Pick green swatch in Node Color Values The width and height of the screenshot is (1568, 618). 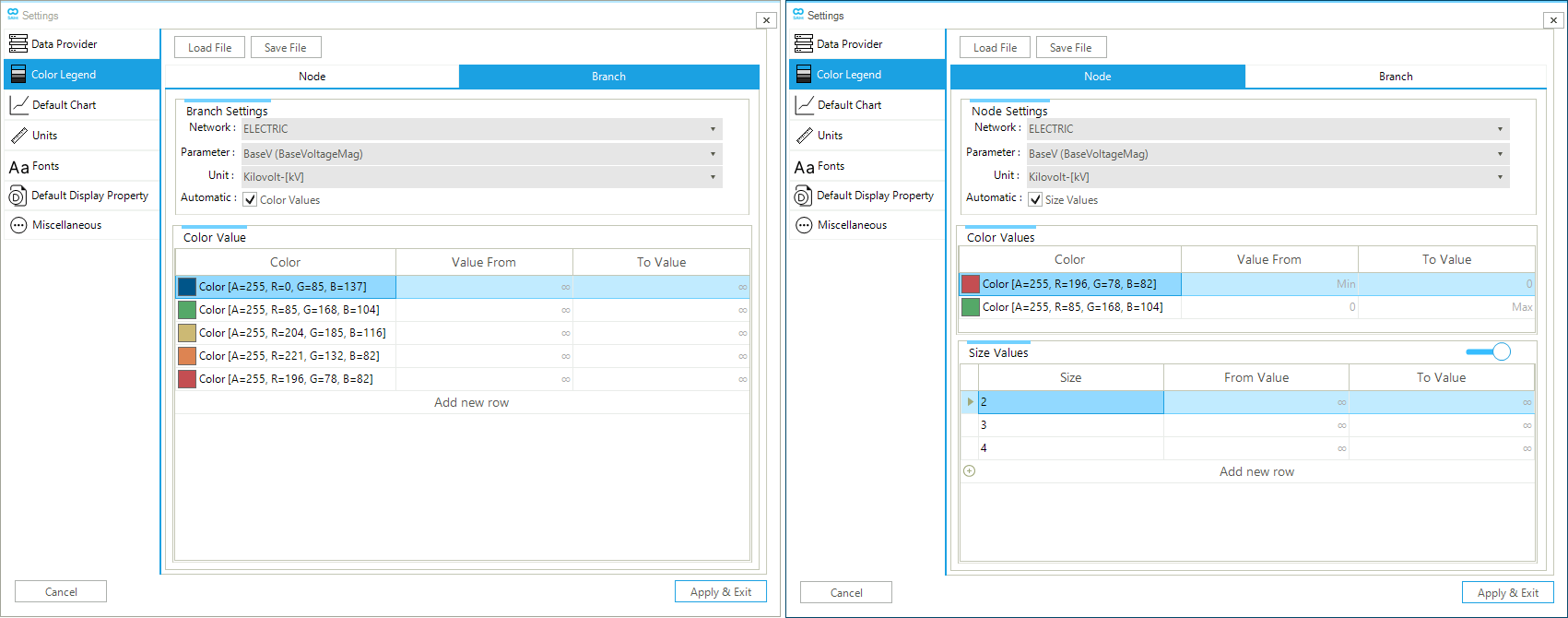tap(971, 307)
